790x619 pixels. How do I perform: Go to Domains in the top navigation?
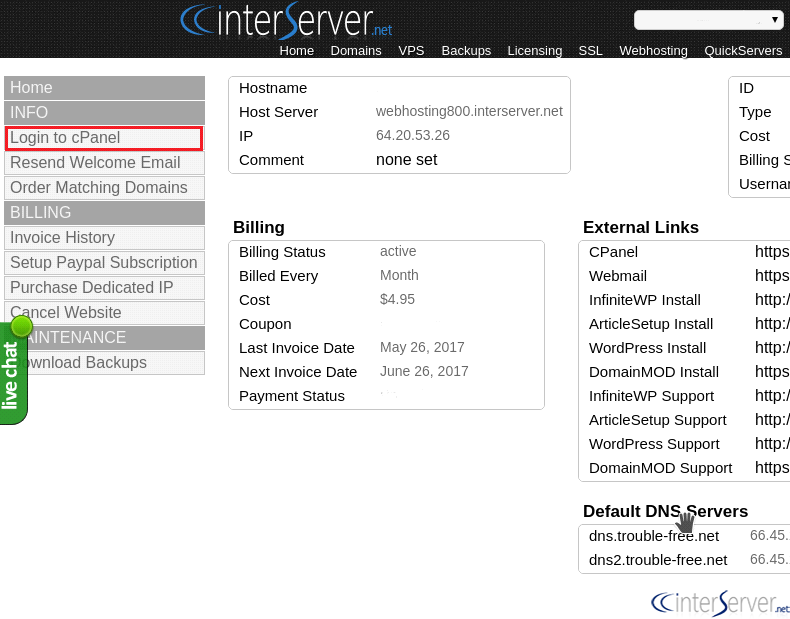356,50
